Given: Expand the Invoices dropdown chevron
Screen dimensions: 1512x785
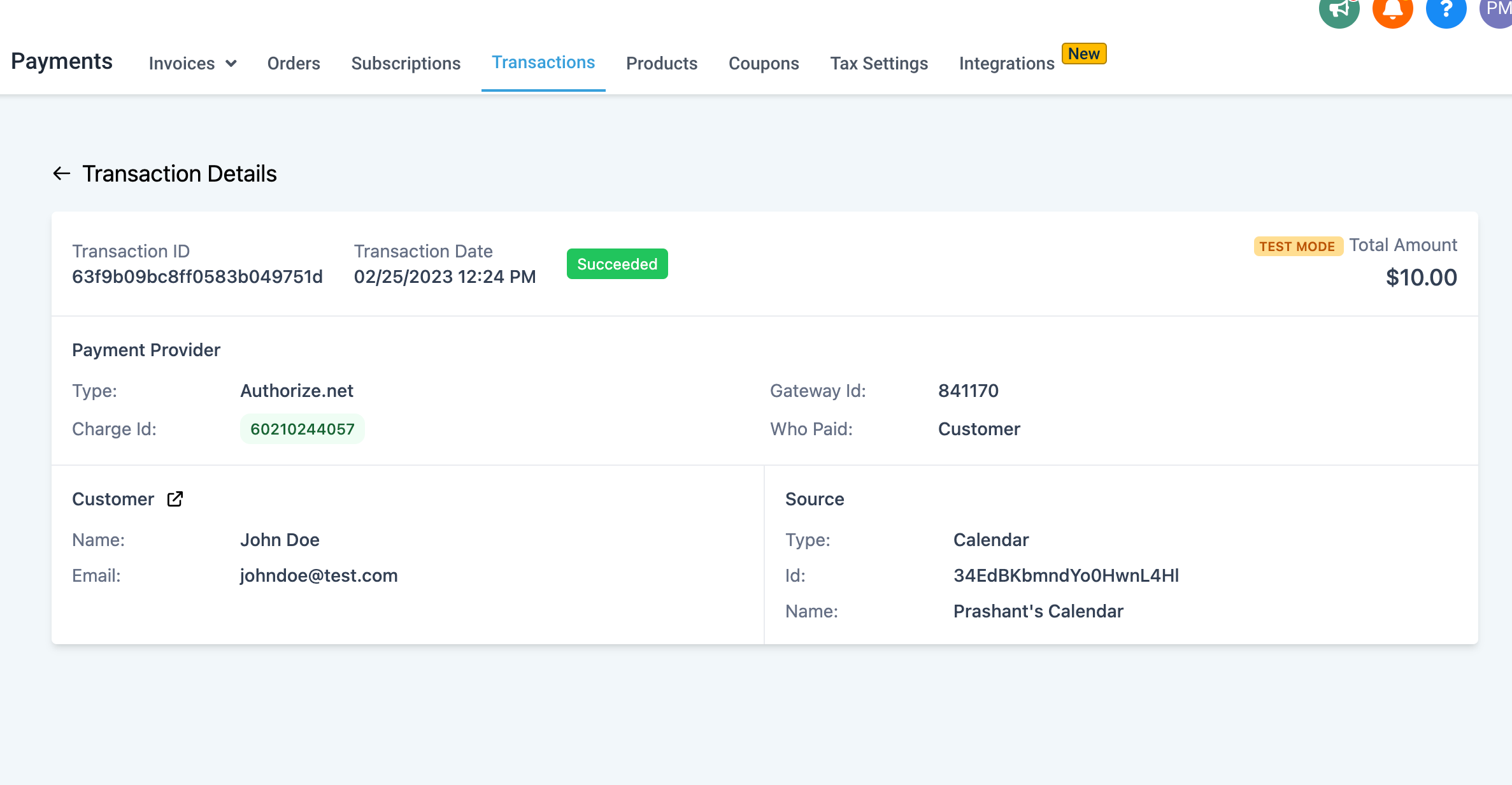Looking at the screenshot, I should coord(231,64).
